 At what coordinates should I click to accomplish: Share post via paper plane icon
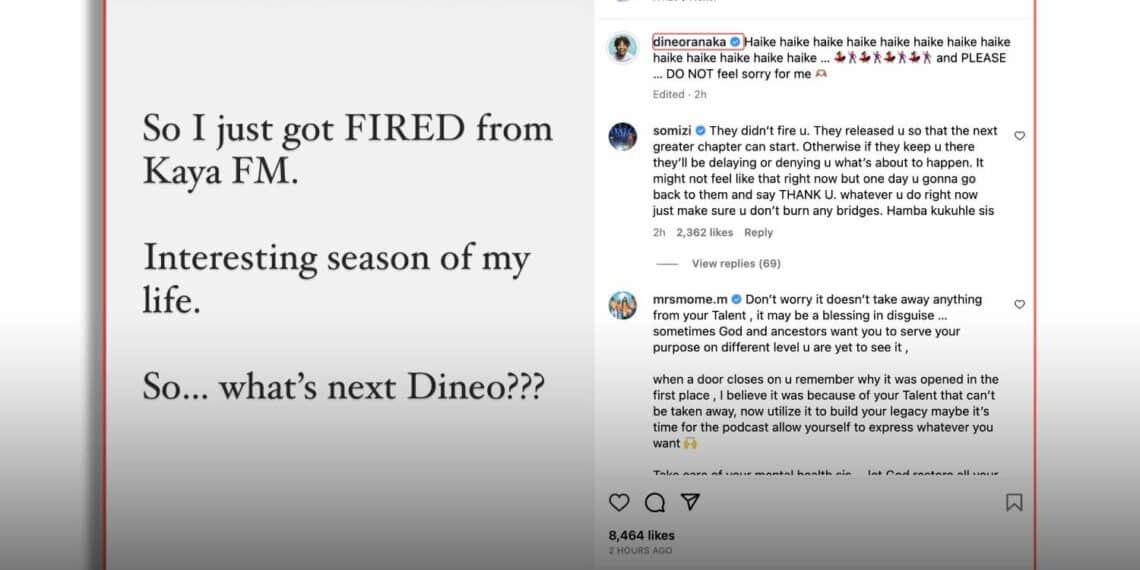tap(690, 502)
